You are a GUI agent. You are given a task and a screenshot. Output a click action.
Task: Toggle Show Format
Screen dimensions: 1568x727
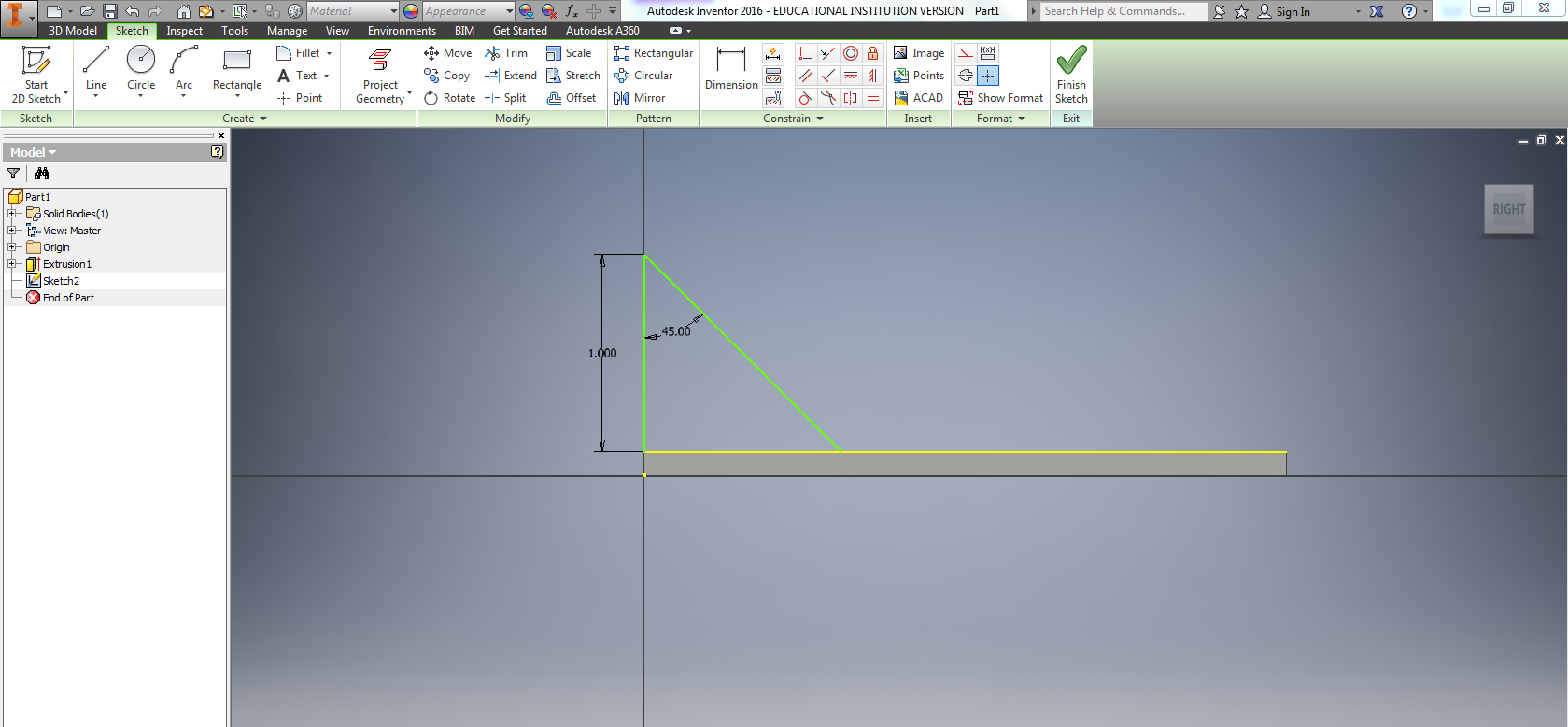coord(1000,98)
